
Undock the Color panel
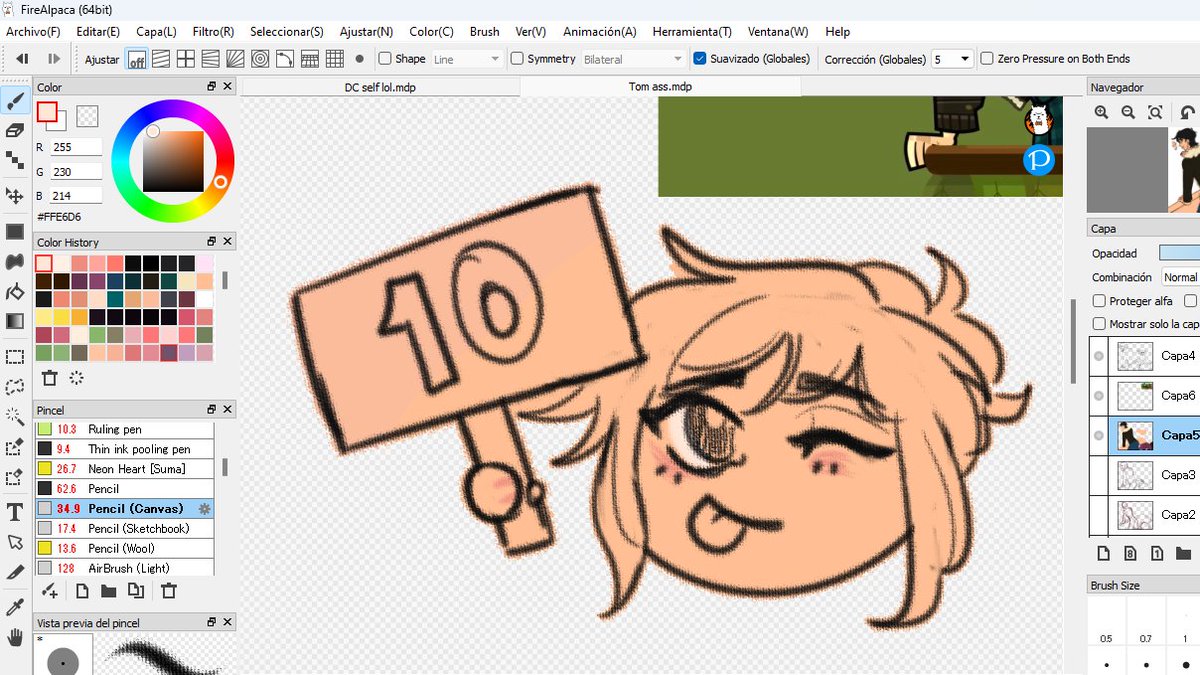tap(212, 87)
